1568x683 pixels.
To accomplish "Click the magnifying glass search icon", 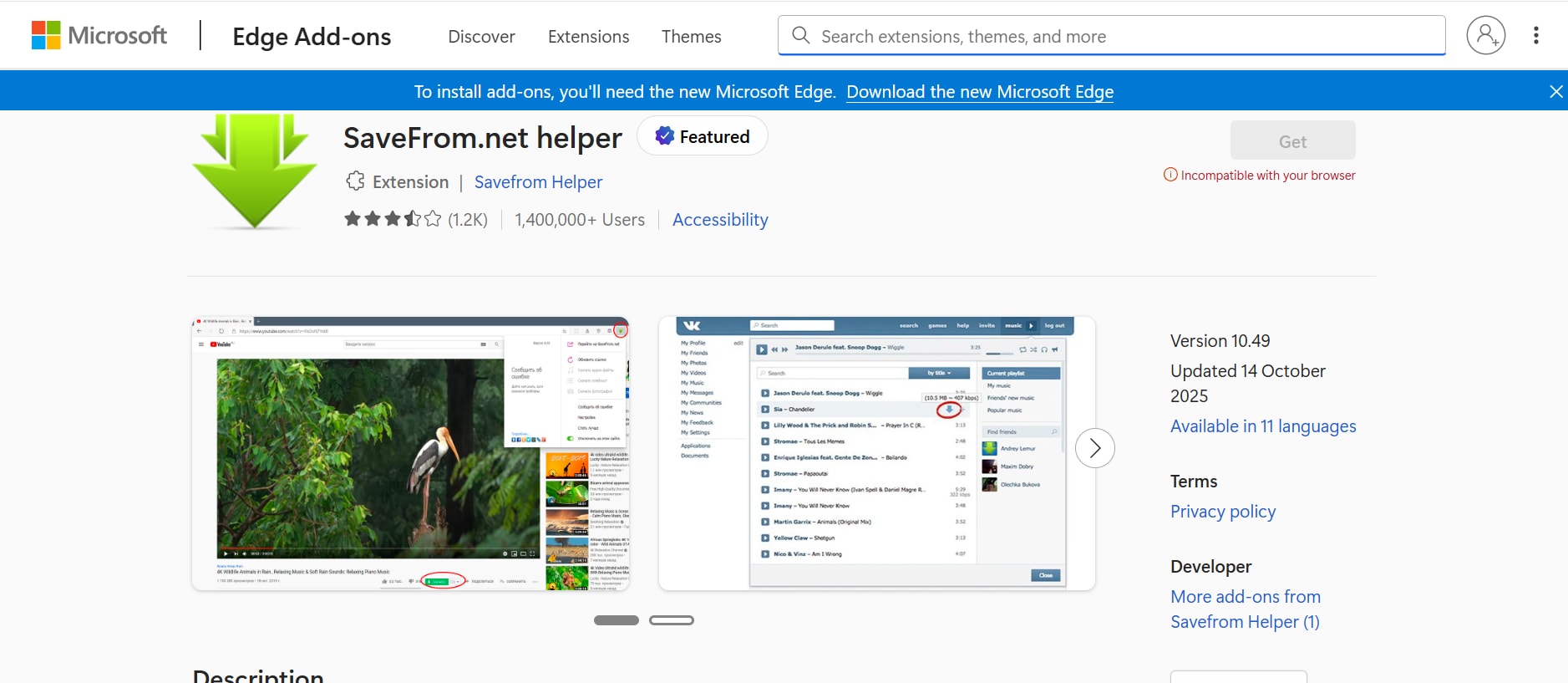I will pyautogui.click(x=800, y=35).
